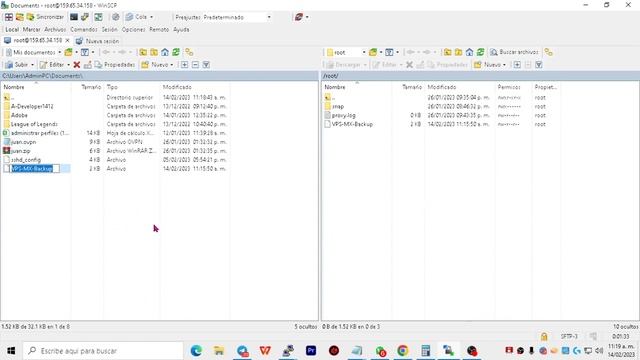The height and width of the screenshot is (360, 640).
Task: Open the local Nuevo dropdown
Action: [x=157, y=64]
